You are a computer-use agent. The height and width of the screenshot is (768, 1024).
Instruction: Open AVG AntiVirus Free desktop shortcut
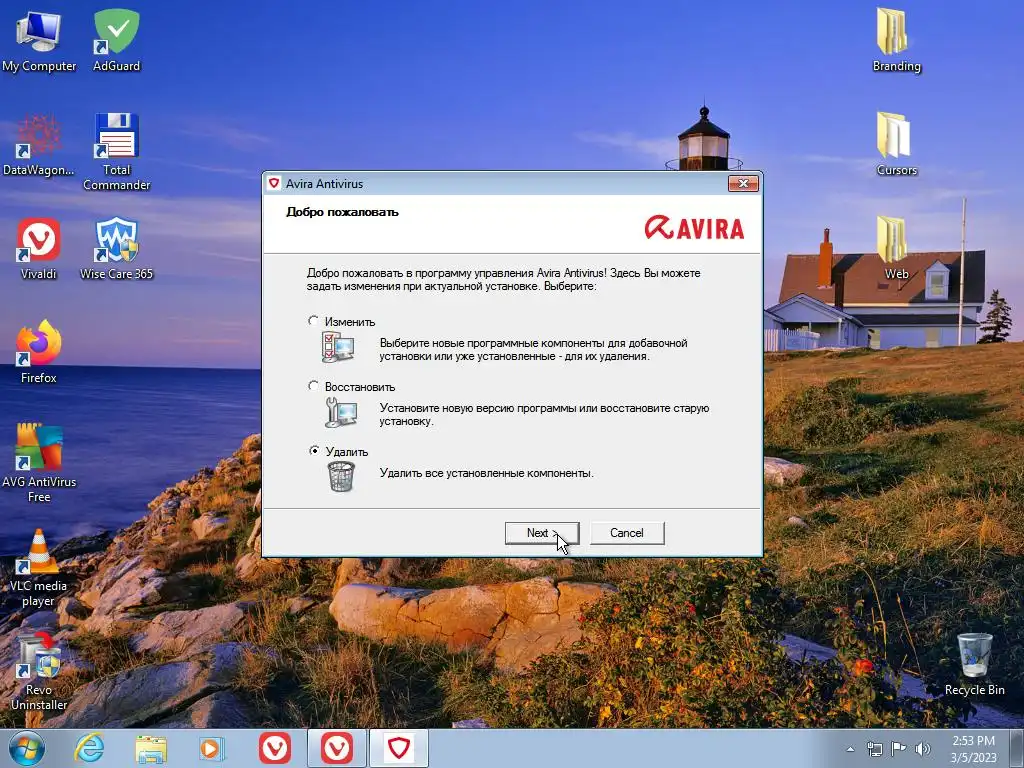pos(39,464)
